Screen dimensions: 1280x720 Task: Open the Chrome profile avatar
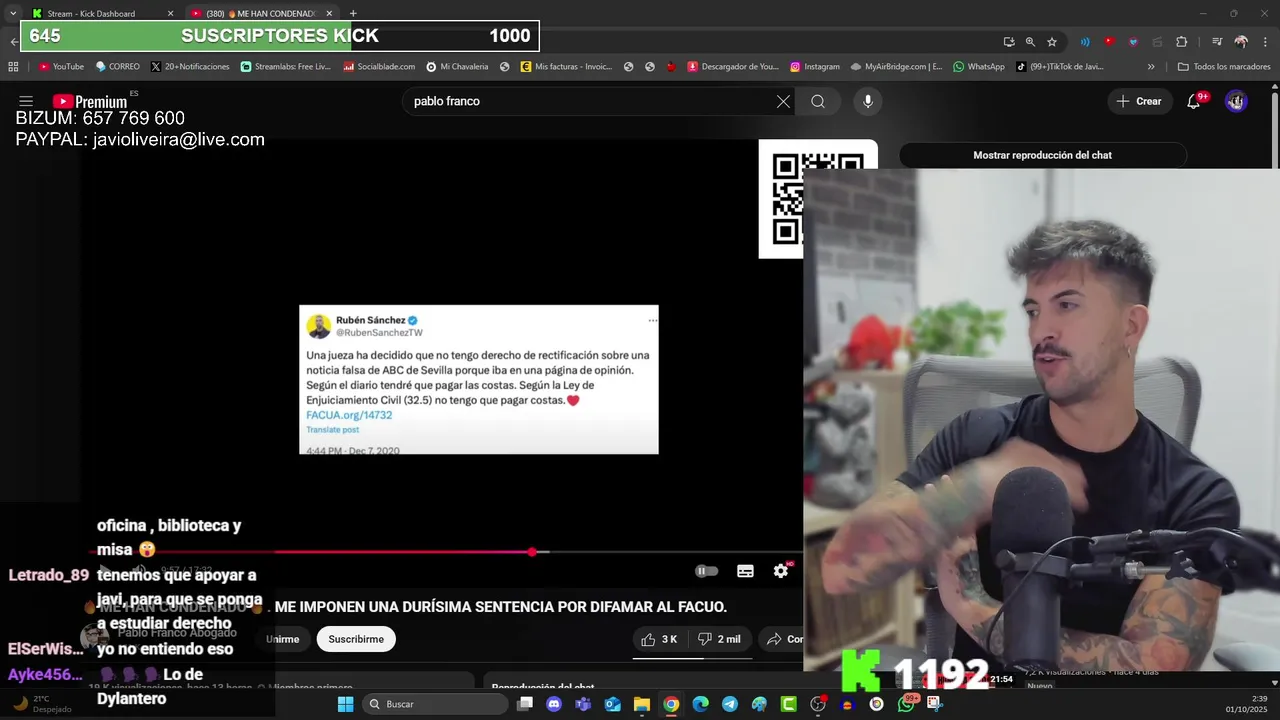[x=1241, y=42]
